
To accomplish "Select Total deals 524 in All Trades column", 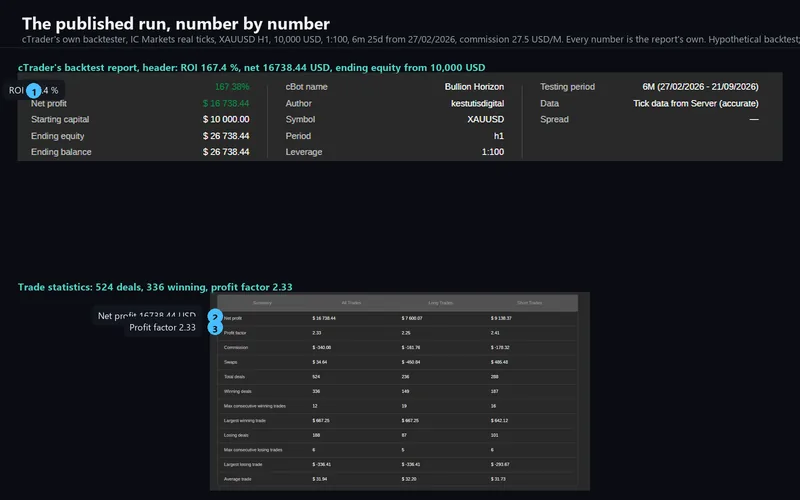I will tap(316, 377).
